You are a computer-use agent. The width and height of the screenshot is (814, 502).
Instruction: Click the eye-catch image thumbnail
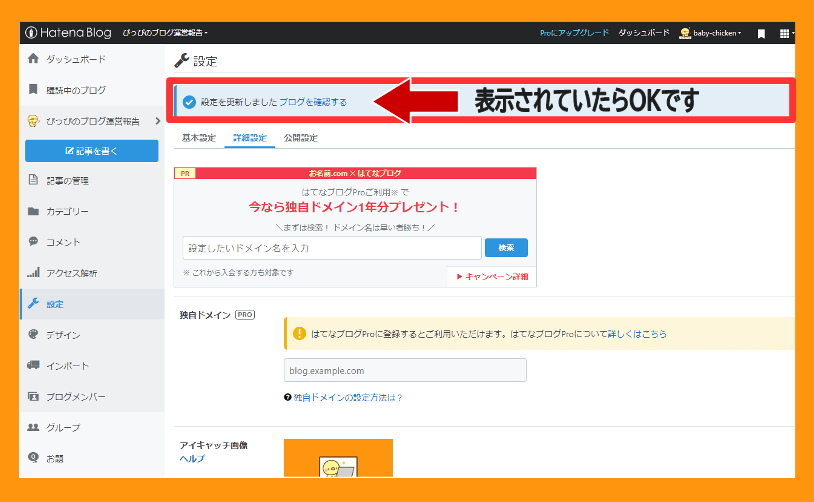pos(338,458)
